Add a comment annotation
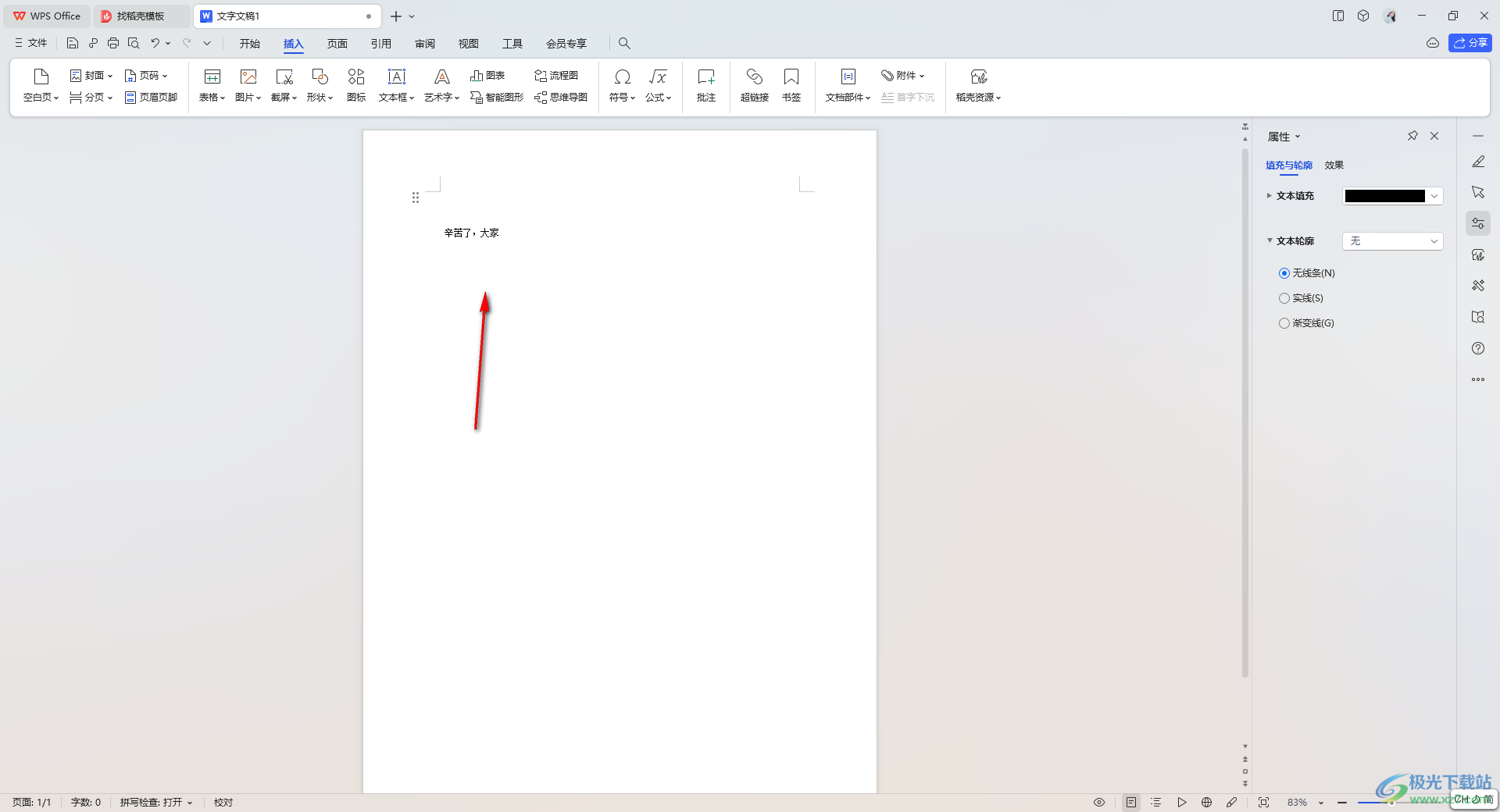The image size is (1500, 812). coord(706,85)
